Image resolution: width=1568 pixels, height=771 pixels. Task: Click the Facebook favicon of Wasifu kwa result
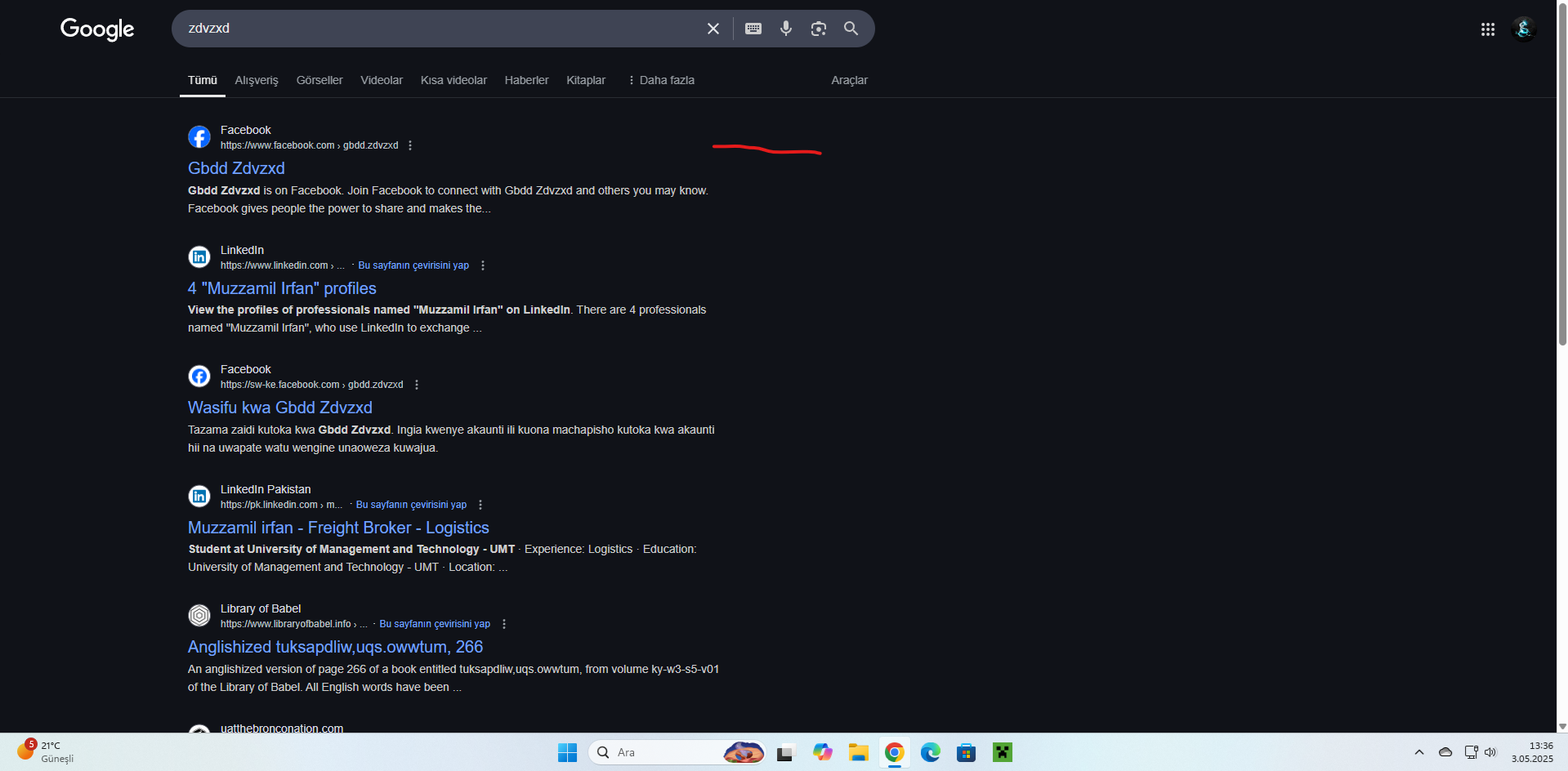click(199, 376)
